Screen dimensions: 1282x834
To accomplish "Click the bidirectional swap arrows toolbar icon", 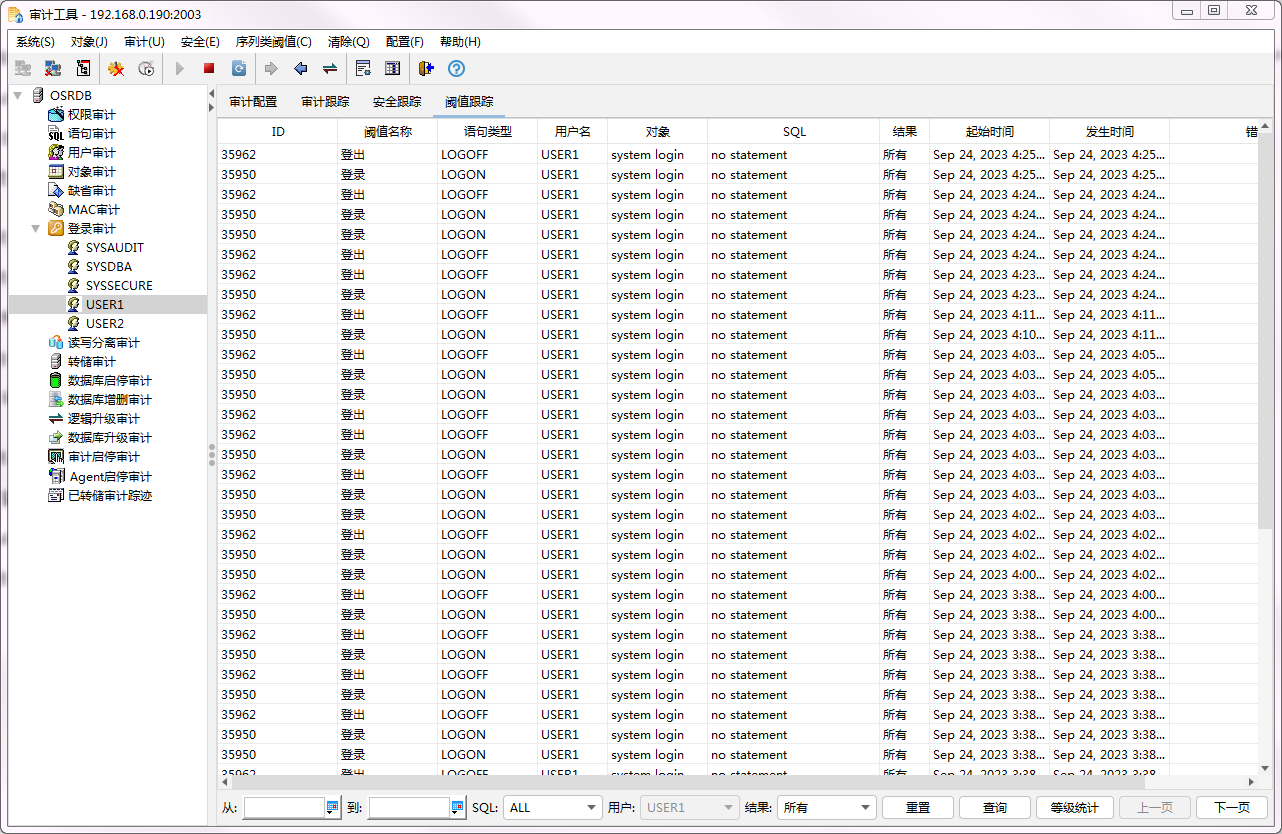I will (x=329, y=69).
